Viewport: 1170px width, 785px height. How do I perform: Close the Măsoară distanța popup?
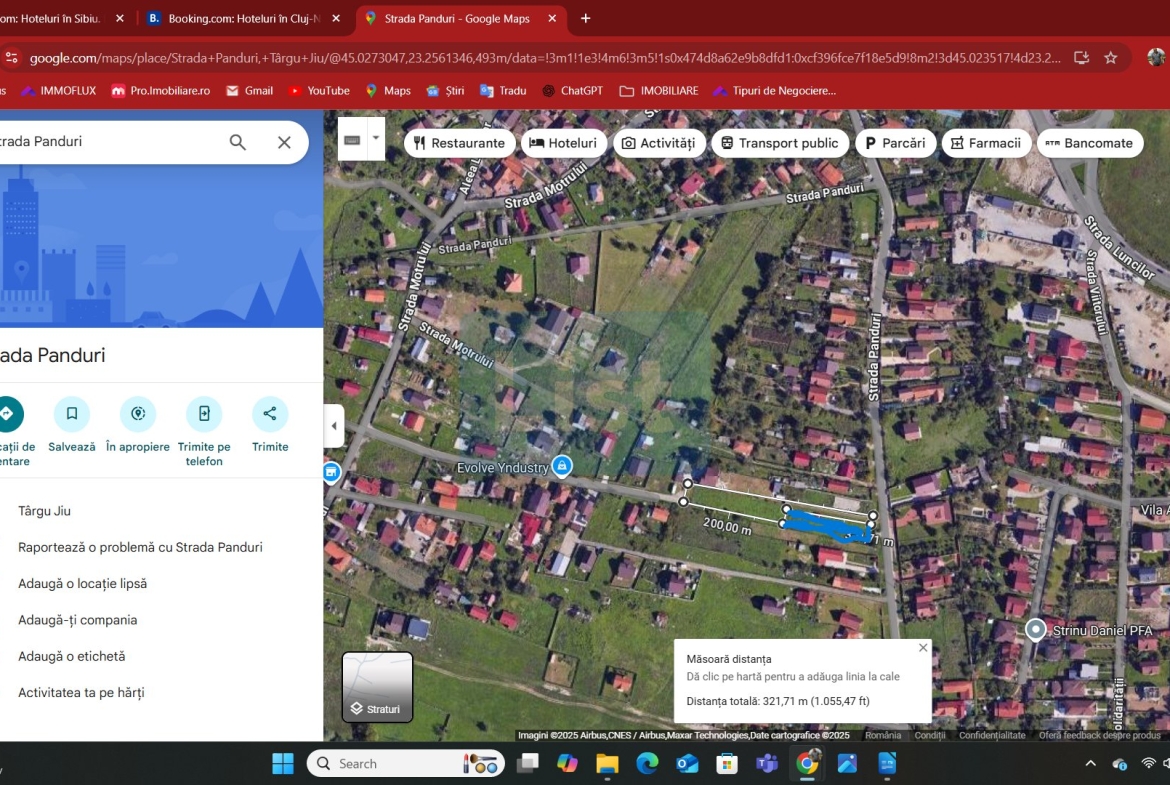click(x=923, y=648)
